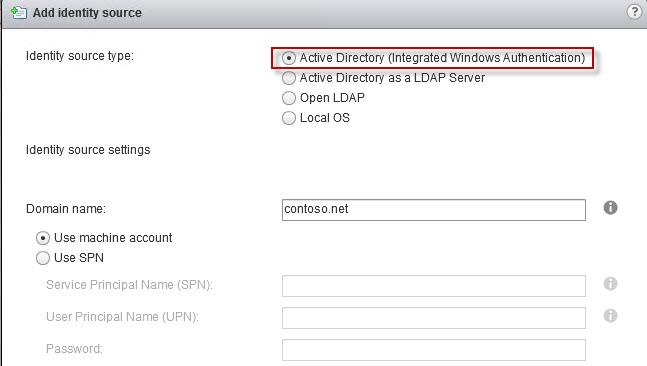Click the Add identity source title text
This screenshot has height=366, width=647.
pyautogui.click(x=87, y=13)
